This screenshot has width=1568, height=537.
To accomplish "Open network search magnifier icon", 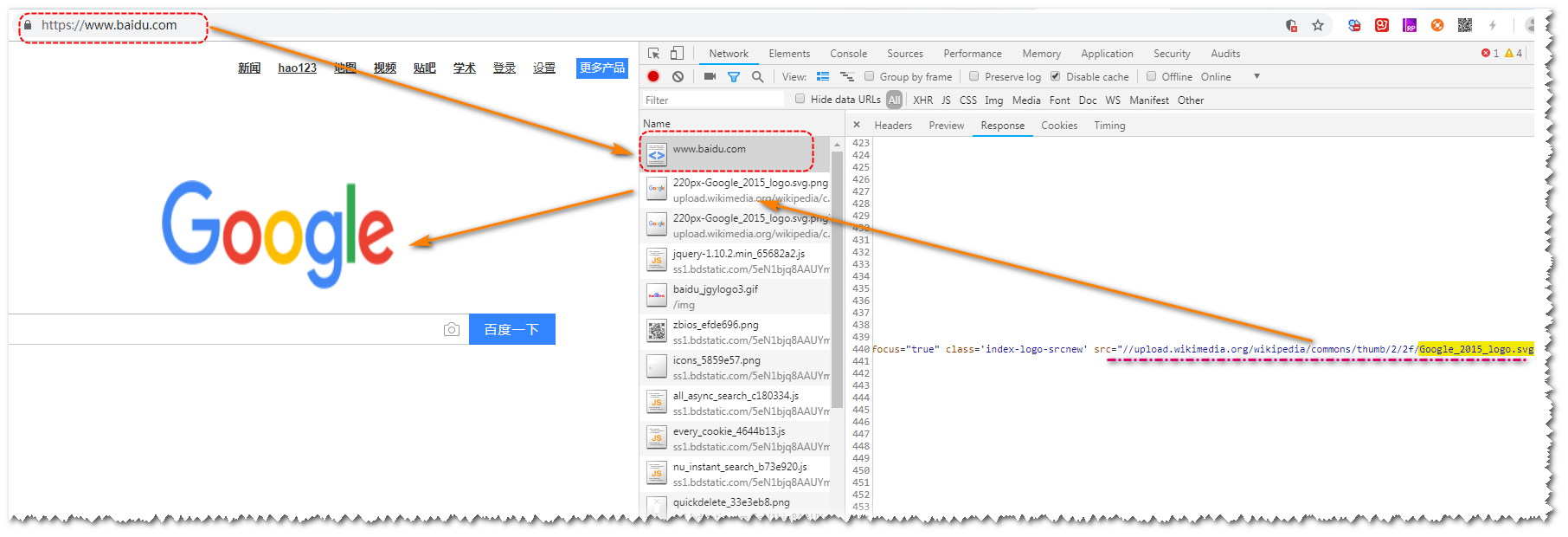I will pos(757,76).
